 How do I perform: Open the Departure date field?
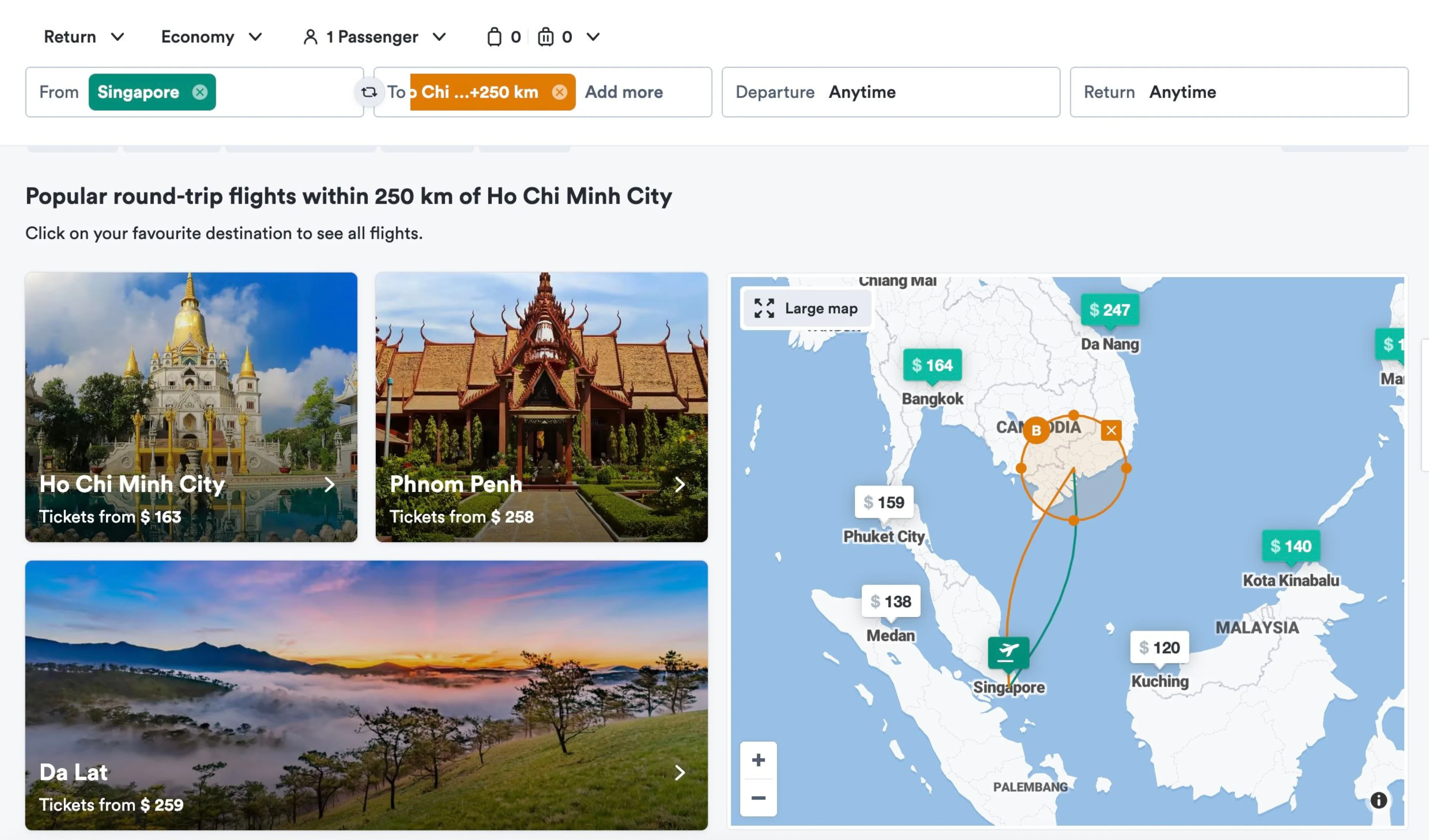pyautogui.click(x=890, y=92)
